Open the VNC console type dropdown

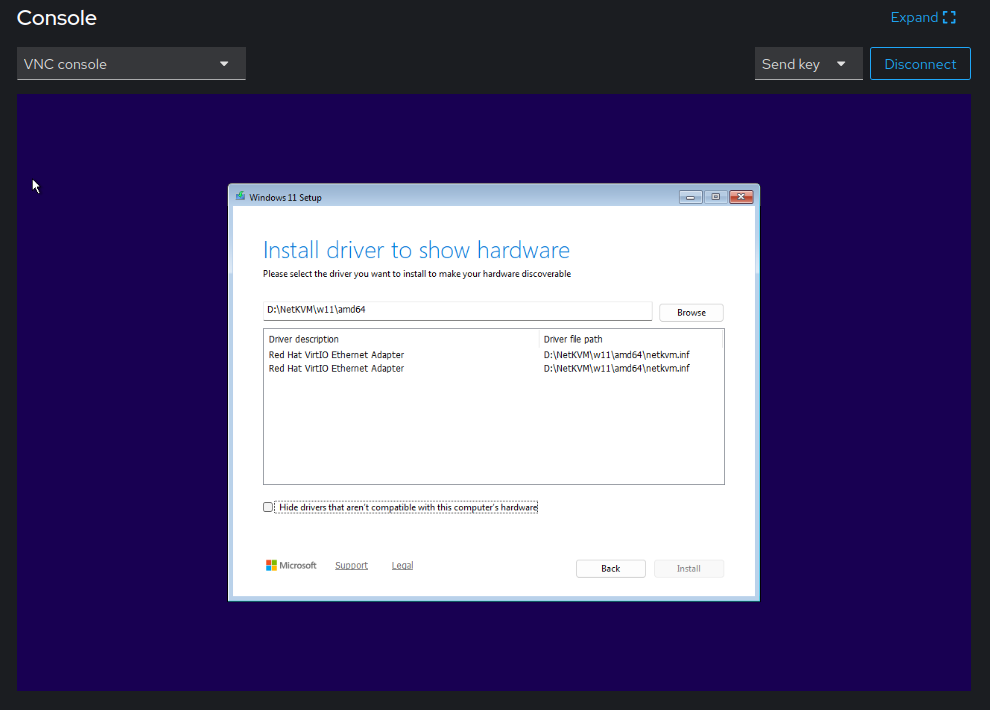131,64
